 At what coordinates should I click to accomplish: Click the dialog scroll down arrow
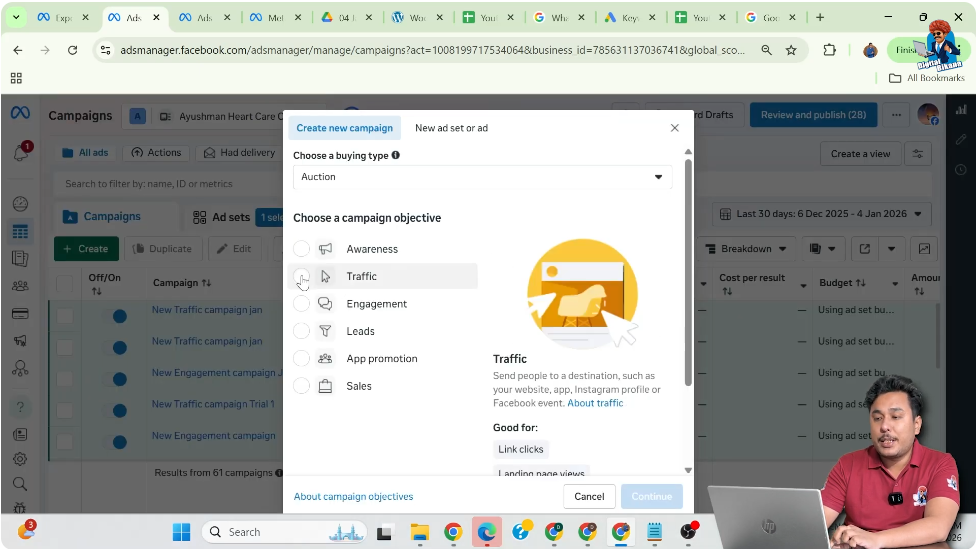pos(688,471)
